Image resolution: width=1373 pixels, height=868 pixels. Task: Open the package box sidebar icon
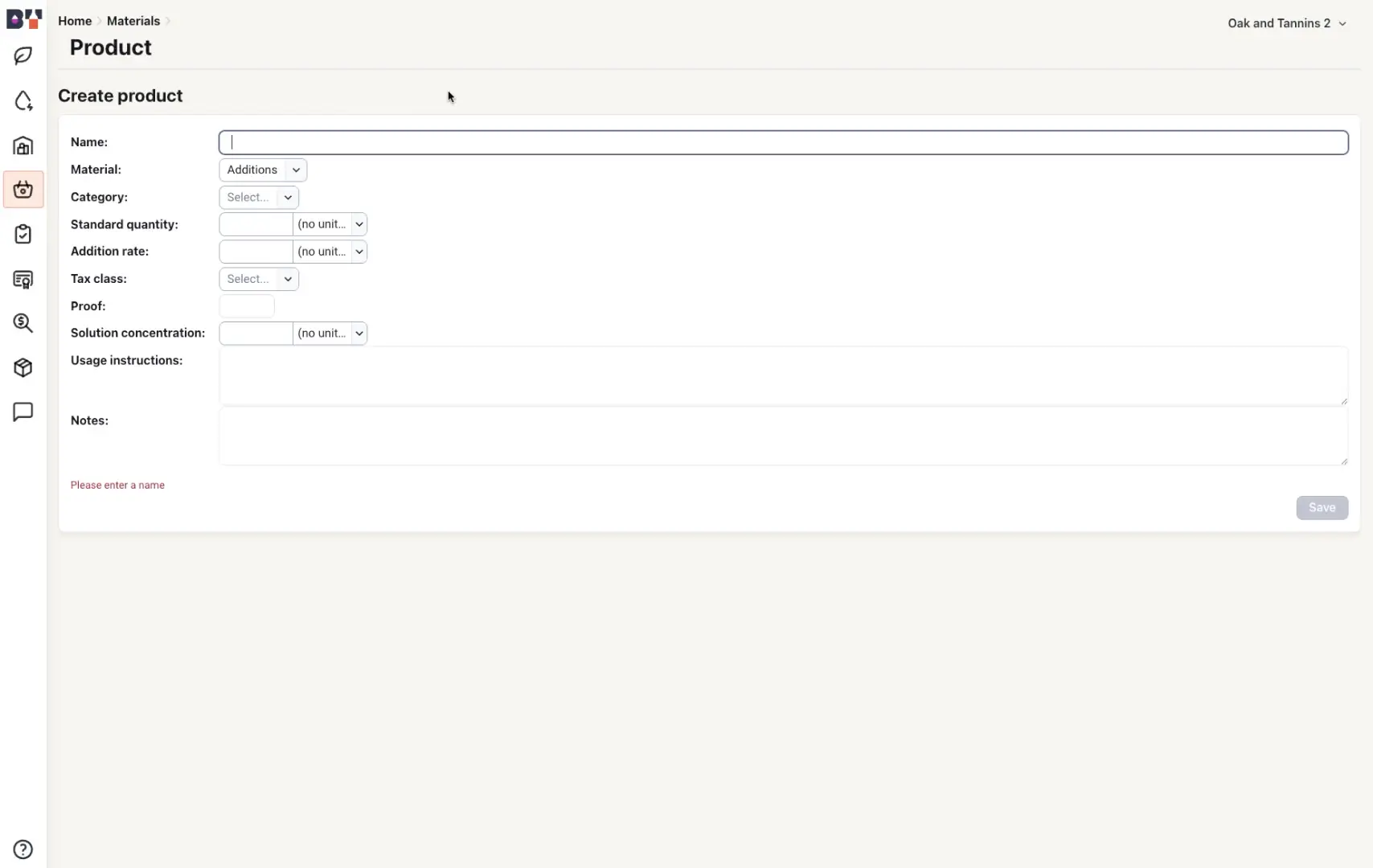pos(23,367)
